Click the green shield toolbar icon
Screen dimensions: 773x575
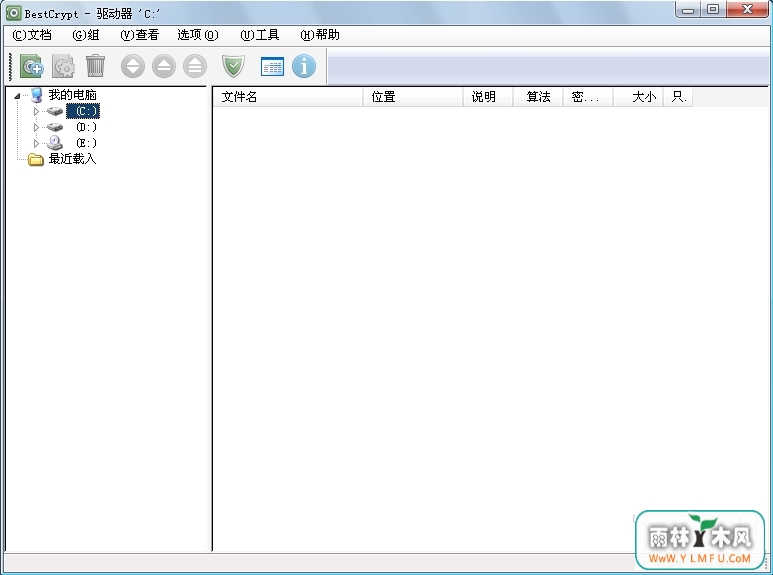tap(233, 66)
